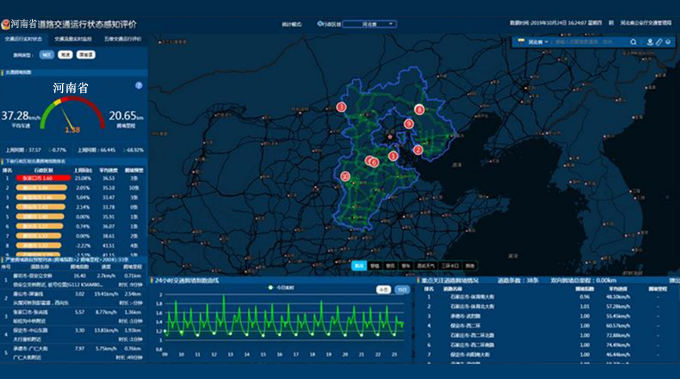Switch to the second top-left tab
The width and height of the screenshot is (680, 379).
(73, 39)
